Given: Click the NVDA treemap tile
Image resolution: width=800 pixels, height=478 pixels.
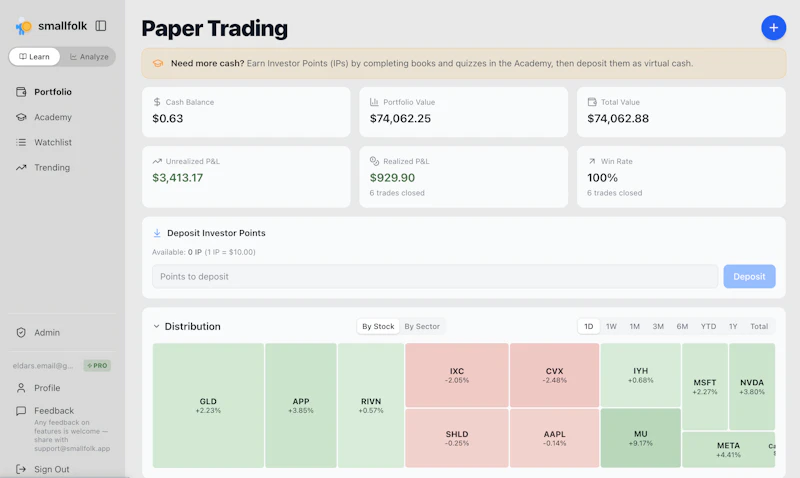Looking at the screenshot, I should coord(752,387).
